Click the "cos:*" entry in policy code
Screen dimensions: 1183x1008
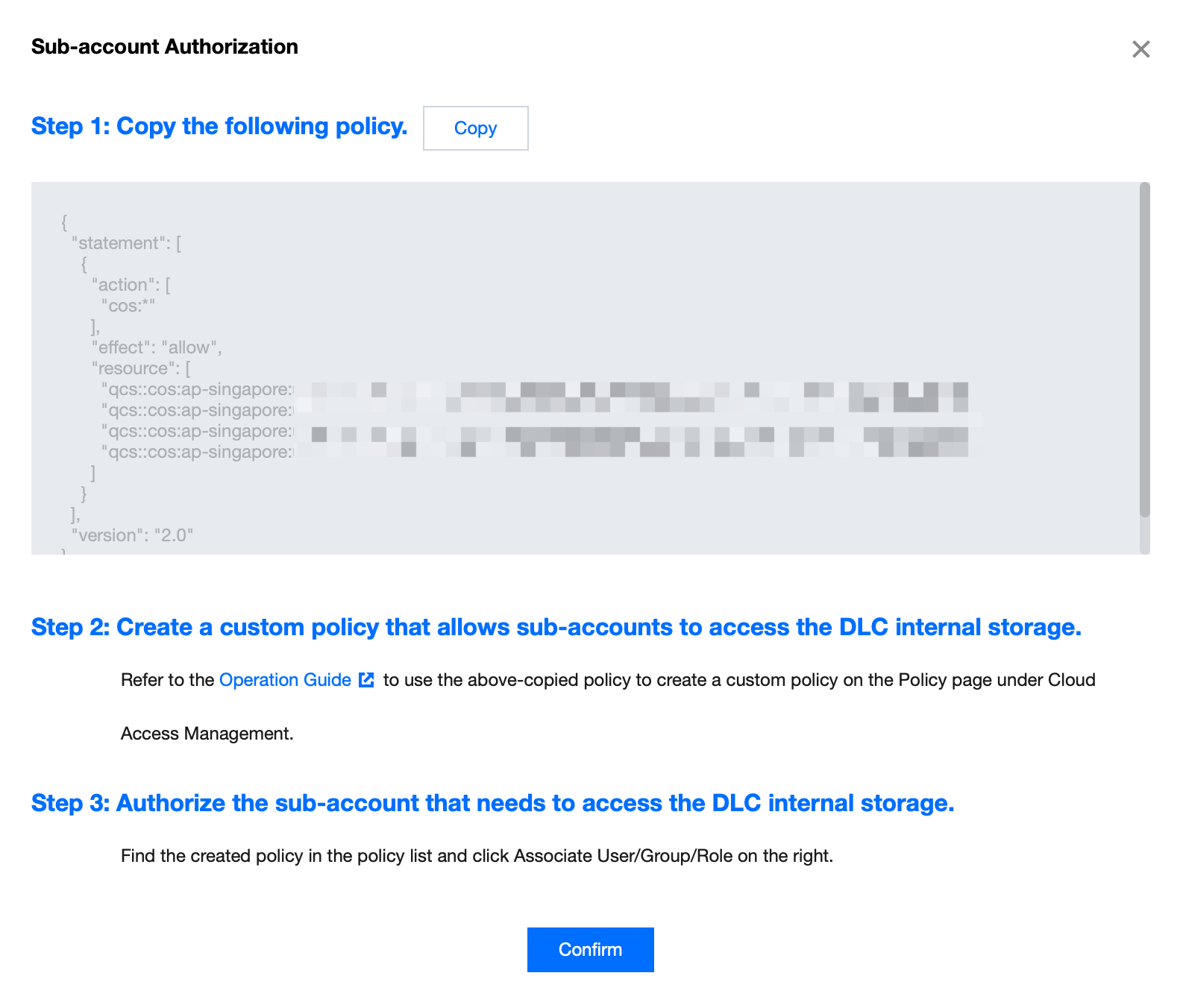point(128,306)
